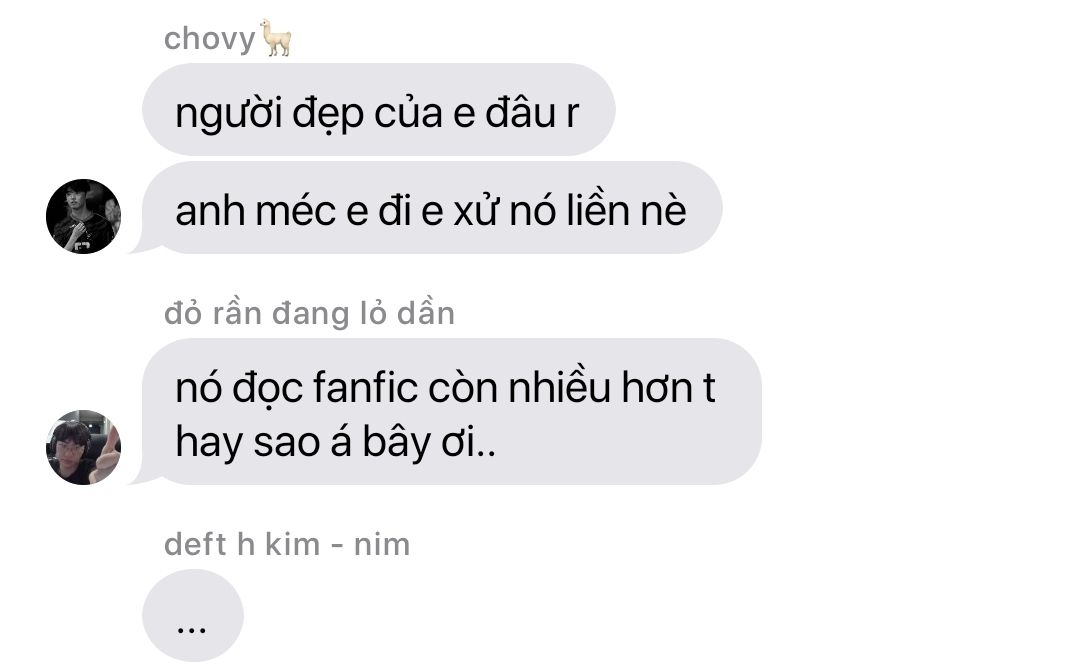Select the three-dots message bubble

[x=193, y=615]
